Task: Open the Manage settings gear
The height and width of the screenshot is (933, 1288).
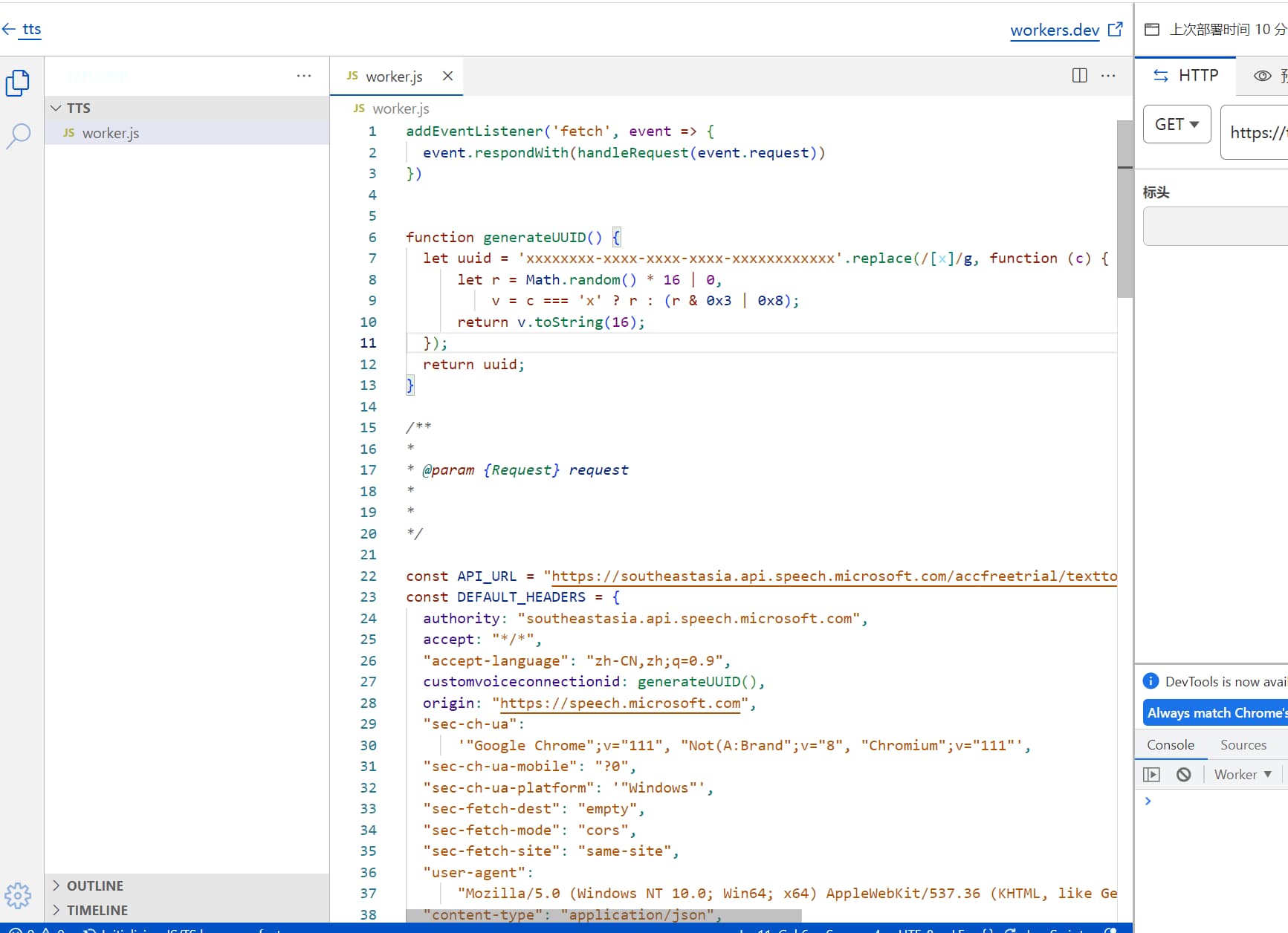Action: coord(18,895)
